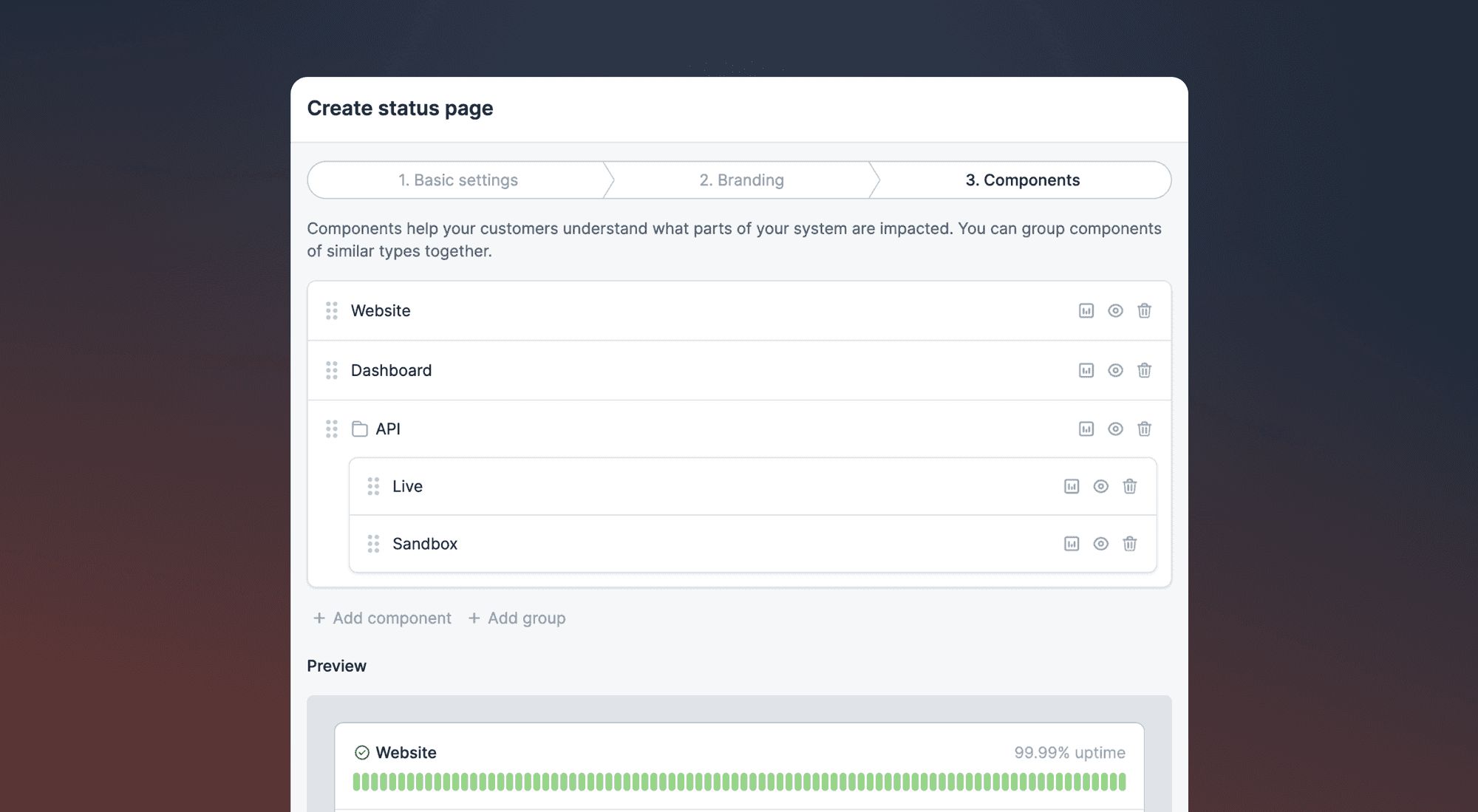Click the drag handle next to Website
The image size is (1478, 812).
click(332, 311)
